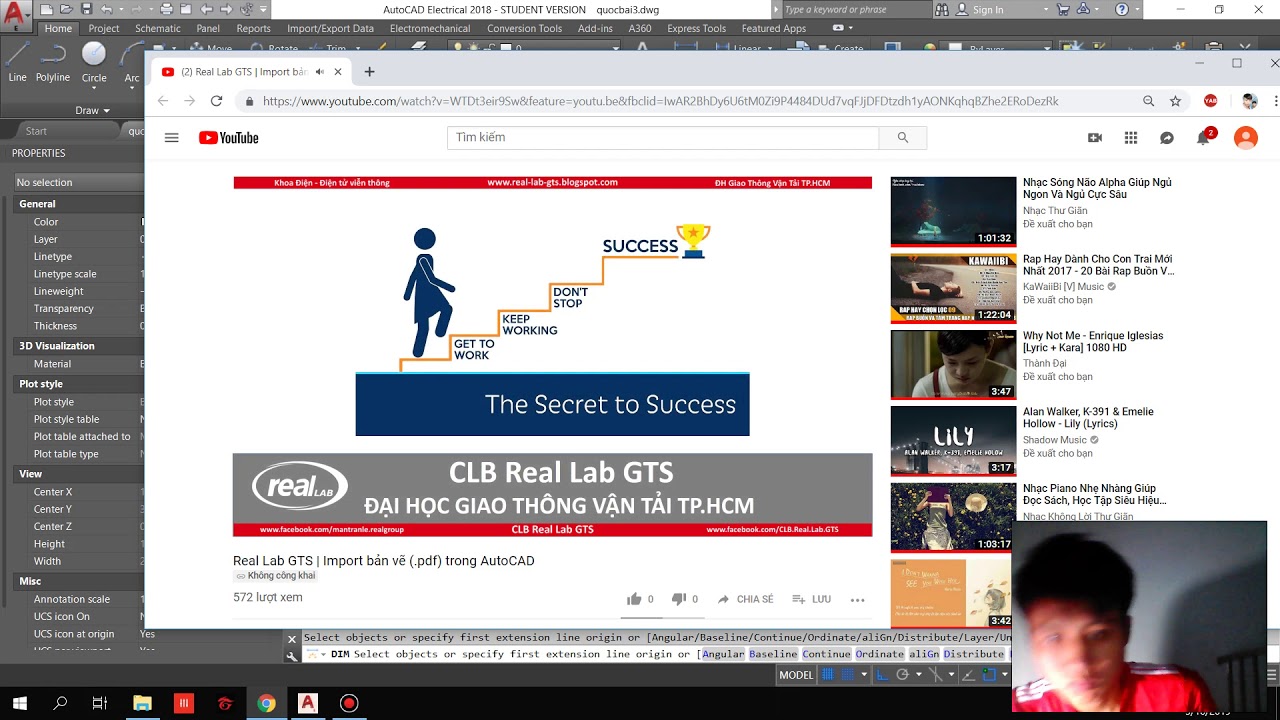Reload the YouTube page in Chrome
Viewport: 1280px width, 720px height.
tap(216, 101)
